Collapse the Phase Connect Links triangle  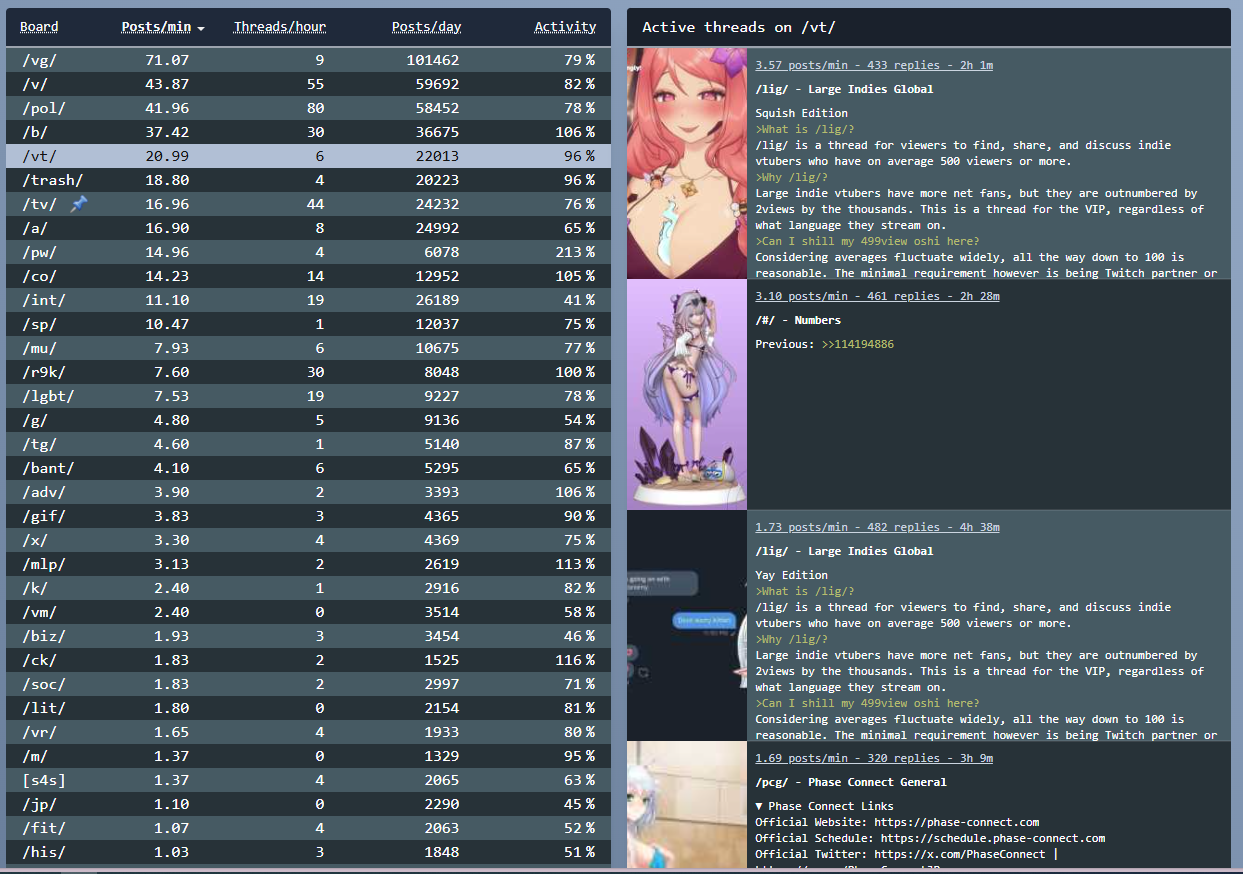(759, 806)
